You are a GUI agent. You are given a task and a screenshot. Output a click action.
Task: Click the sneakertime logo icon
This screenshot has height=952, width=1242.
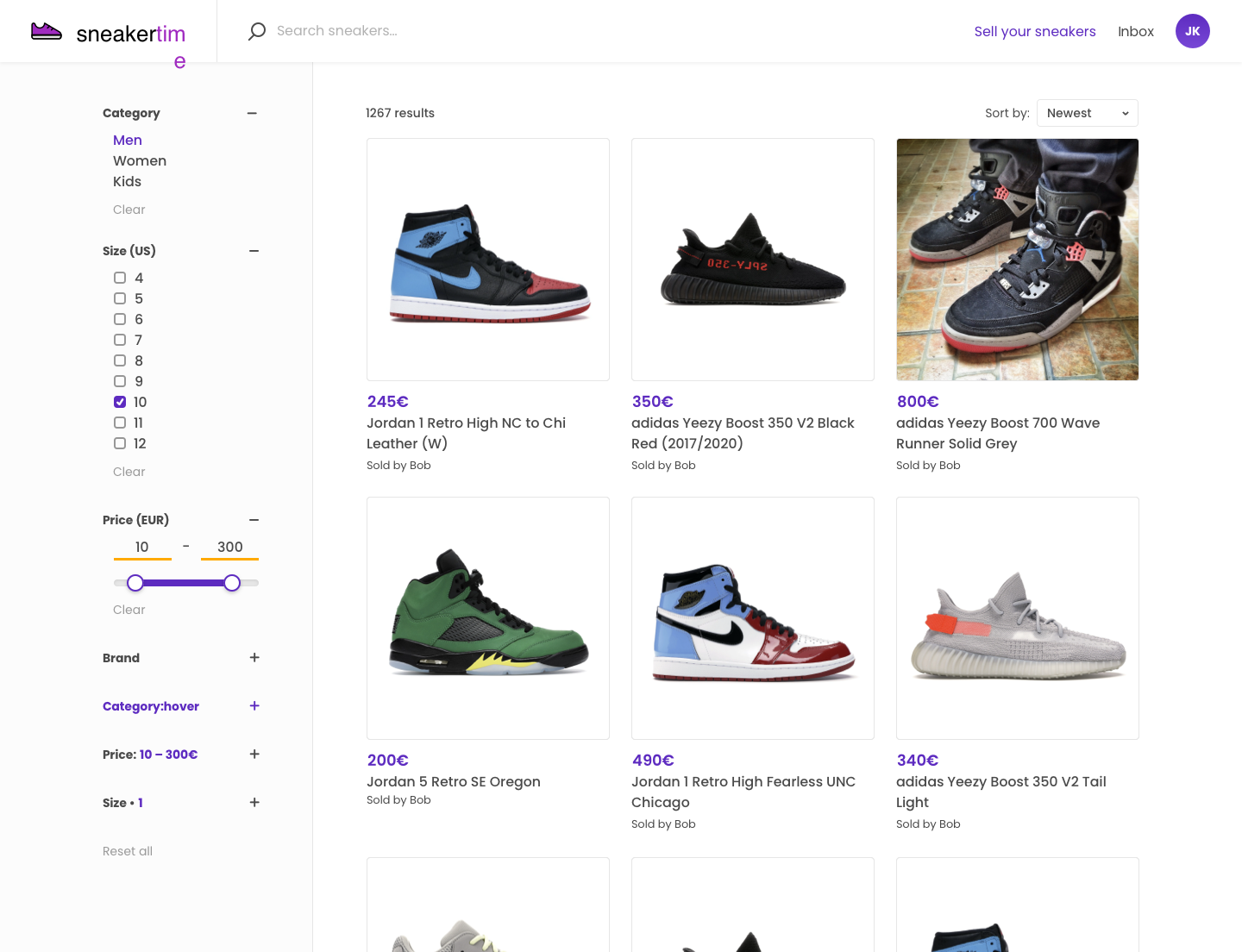(47, 29)
